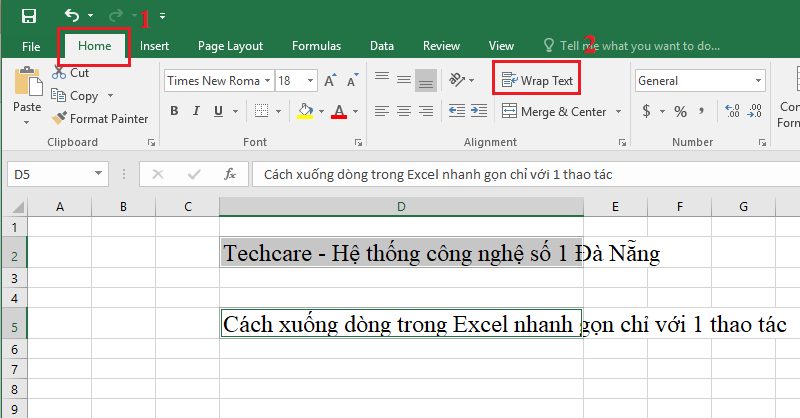
Task: Open underline style dropdown arrow
Action: pyautogui.click(x=235, y=111)
